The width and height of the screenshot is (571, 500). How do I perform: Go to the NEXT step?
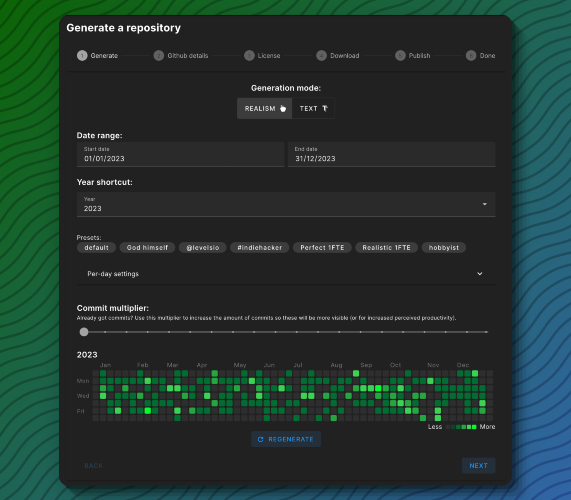(x=479, y=466)
